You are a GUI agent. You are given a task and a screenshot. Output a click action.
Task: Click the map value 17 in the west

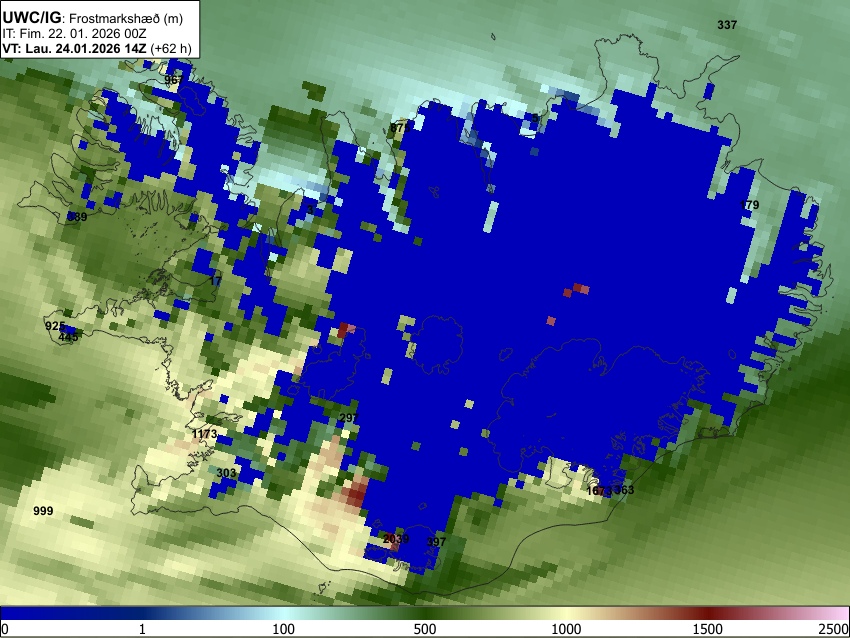tap(215, 281)
